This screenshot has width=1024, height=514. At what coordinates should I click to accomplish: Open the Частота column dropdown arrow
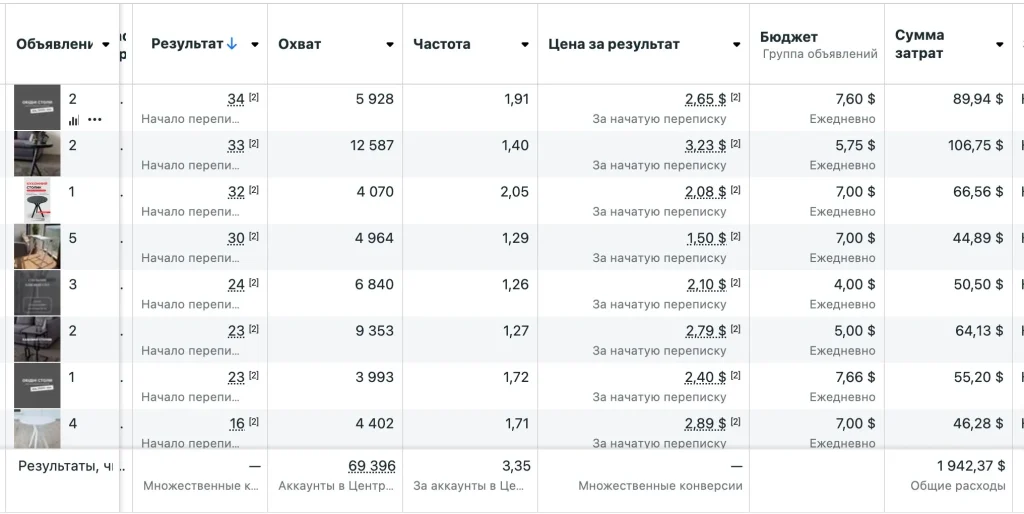pyautogui.click(x=525, y=45)
